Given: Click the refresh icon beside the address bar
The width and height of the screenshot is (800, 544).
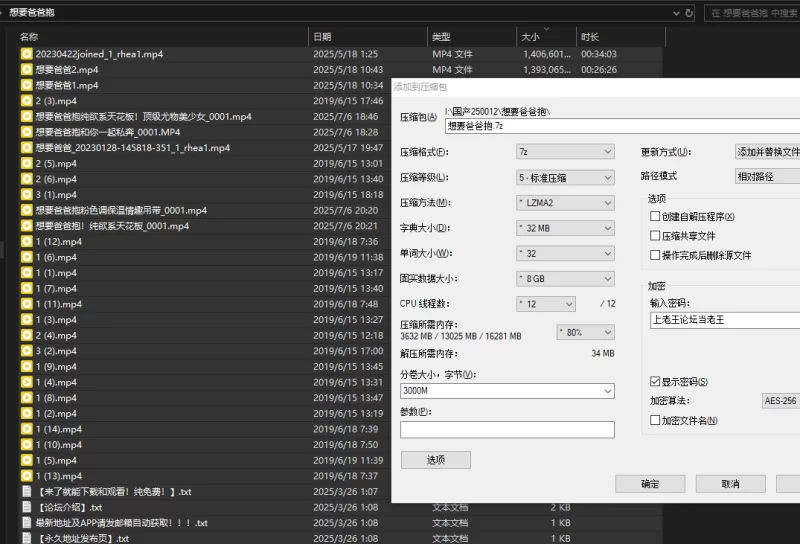Looking at the screenshot, I should 689,13.
